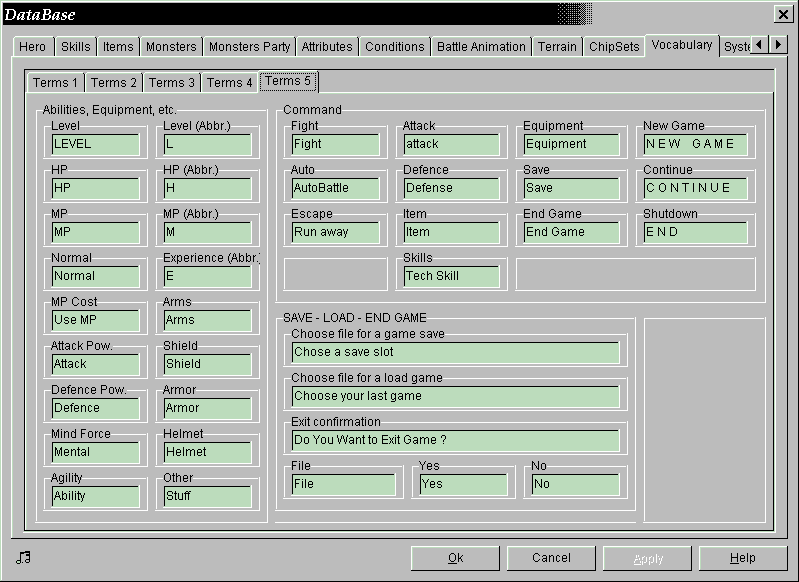Click the Normal term field
The image size is (799, 582).
95,276
